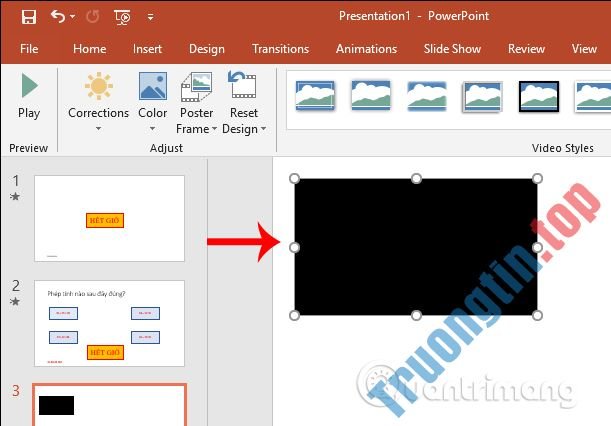Open the Animations tab
The width and height of the screenshot is (611, 426).
pos(366,49)
